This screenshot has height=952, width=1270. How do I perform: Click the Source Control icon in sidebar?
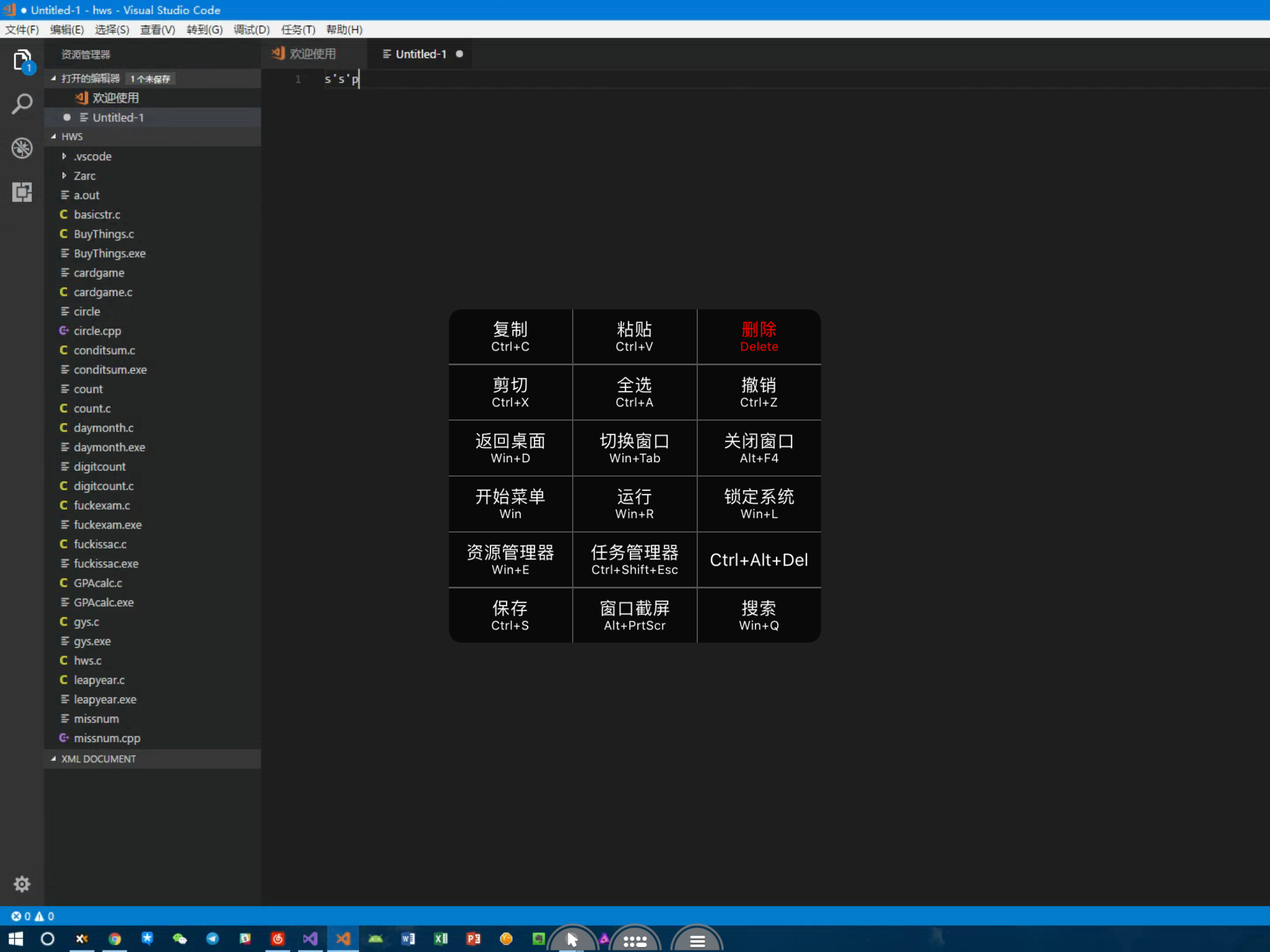(x=22, y=148)
